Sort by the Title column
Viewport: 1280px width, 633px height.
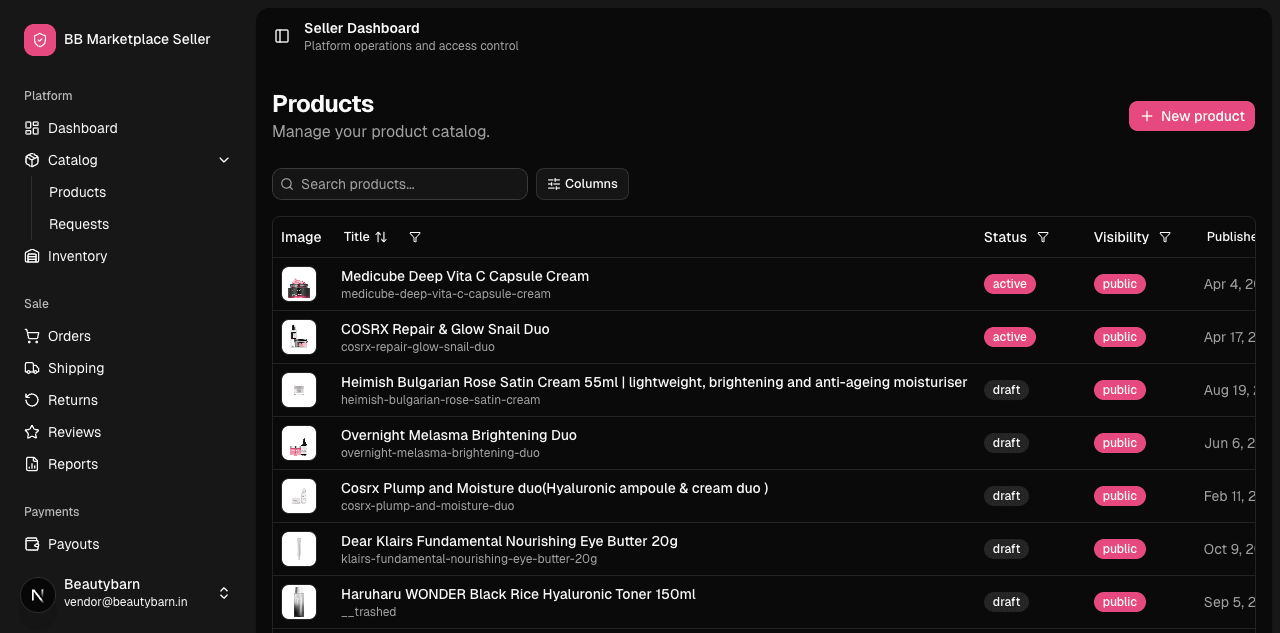click(x=365, y=237)
